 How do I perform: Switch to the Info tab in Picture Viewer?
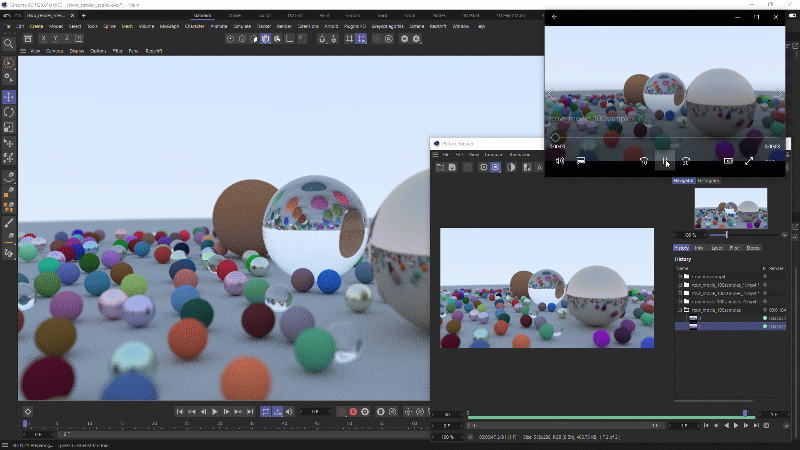coord(699,247)
